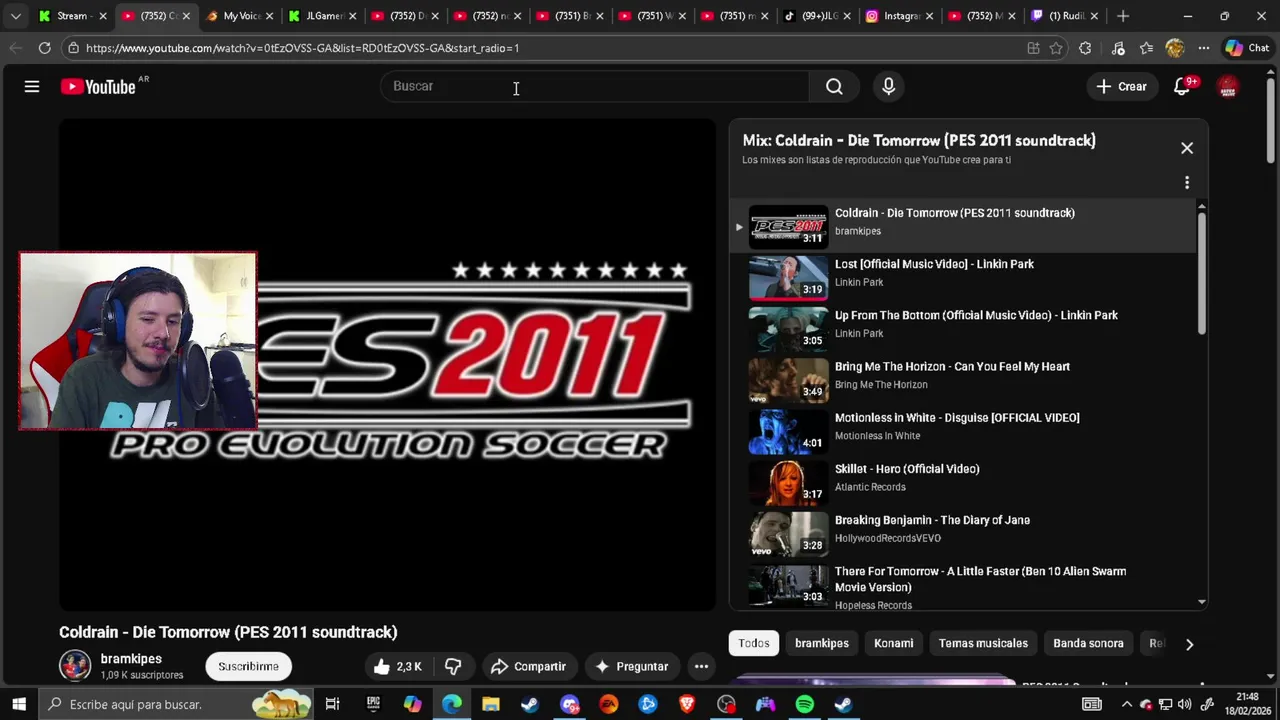Like the video with thumbs up

399,666
